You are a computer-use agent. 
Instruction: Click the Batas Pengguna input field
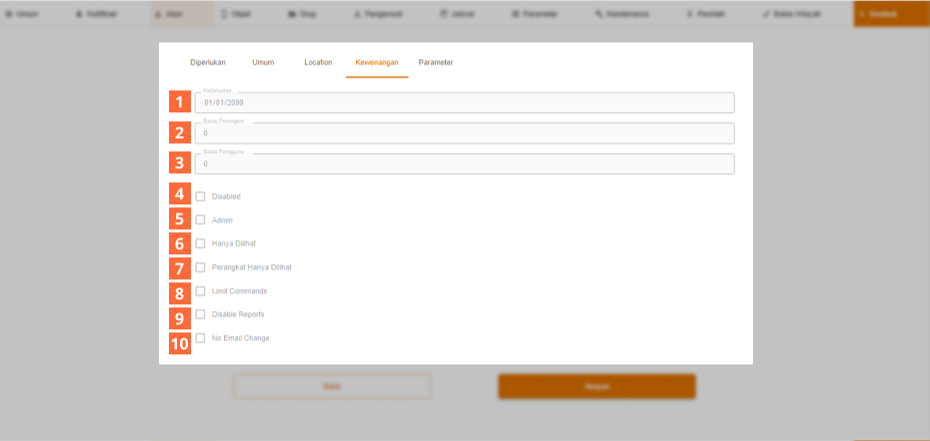tap(464, 164)
